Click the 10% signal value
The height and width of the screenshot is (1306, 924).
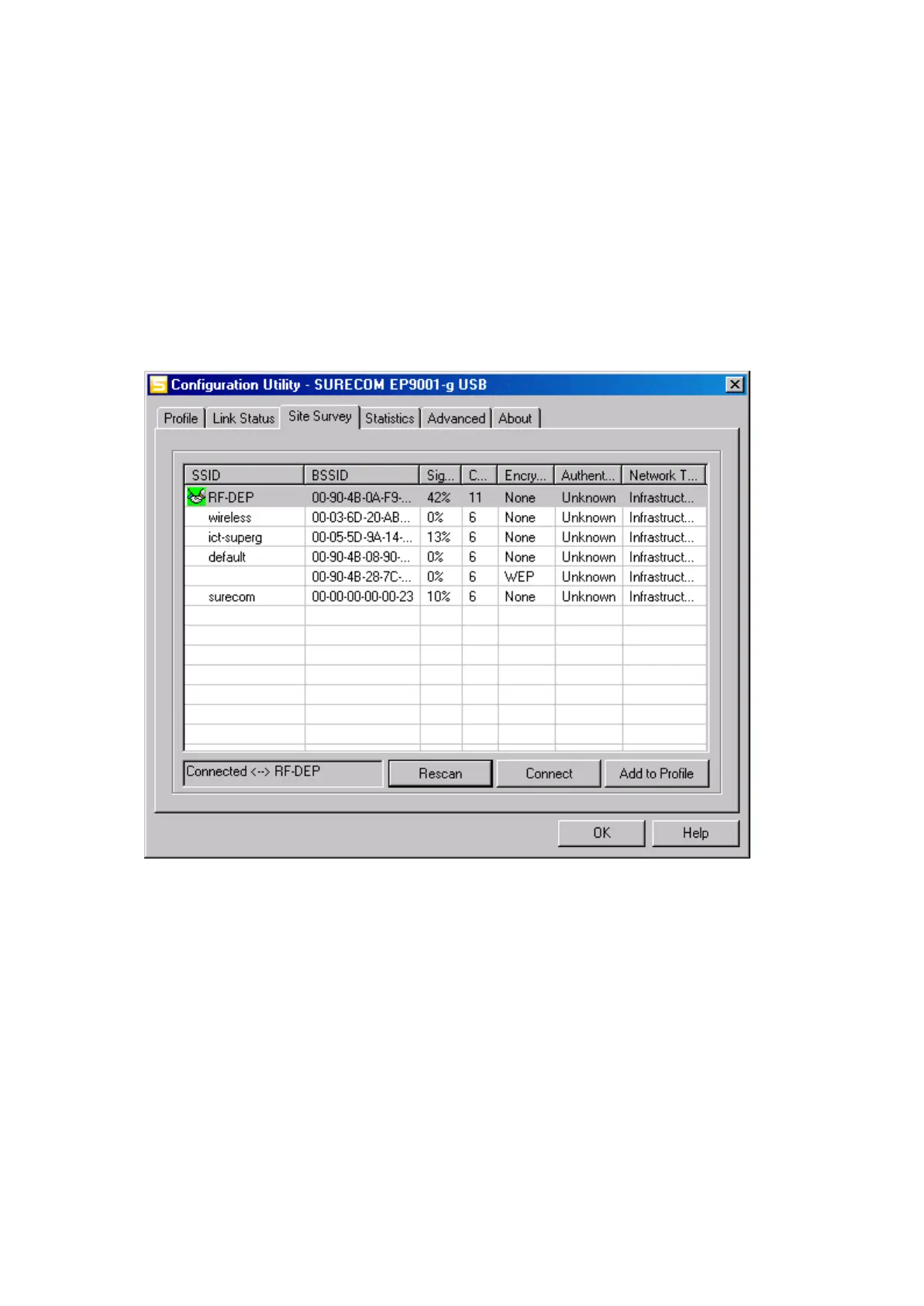click(x=439, y=597)
